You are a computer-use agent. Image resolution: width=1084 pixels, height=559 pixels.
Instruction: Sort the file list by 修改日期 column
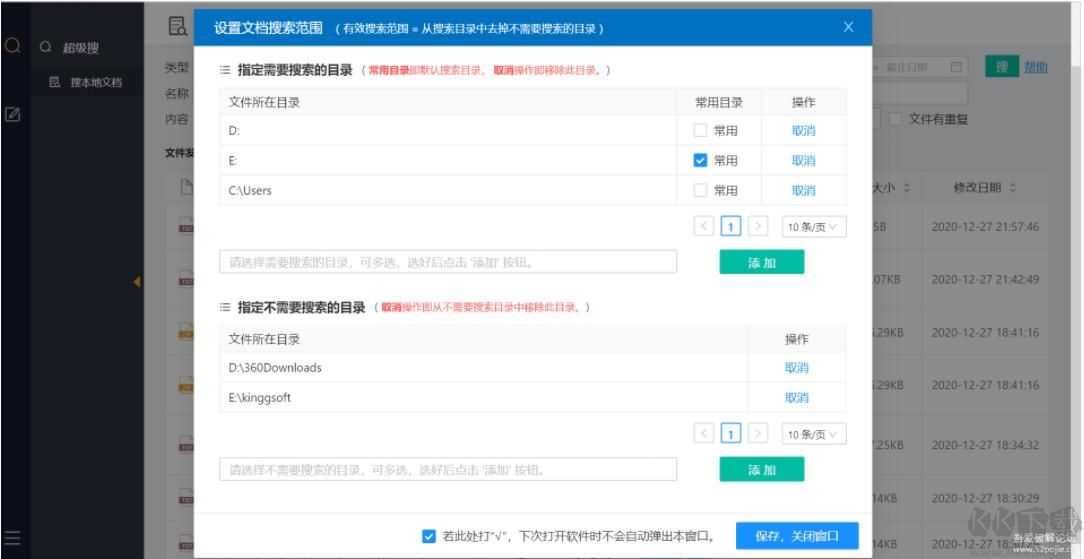point(985,188)
